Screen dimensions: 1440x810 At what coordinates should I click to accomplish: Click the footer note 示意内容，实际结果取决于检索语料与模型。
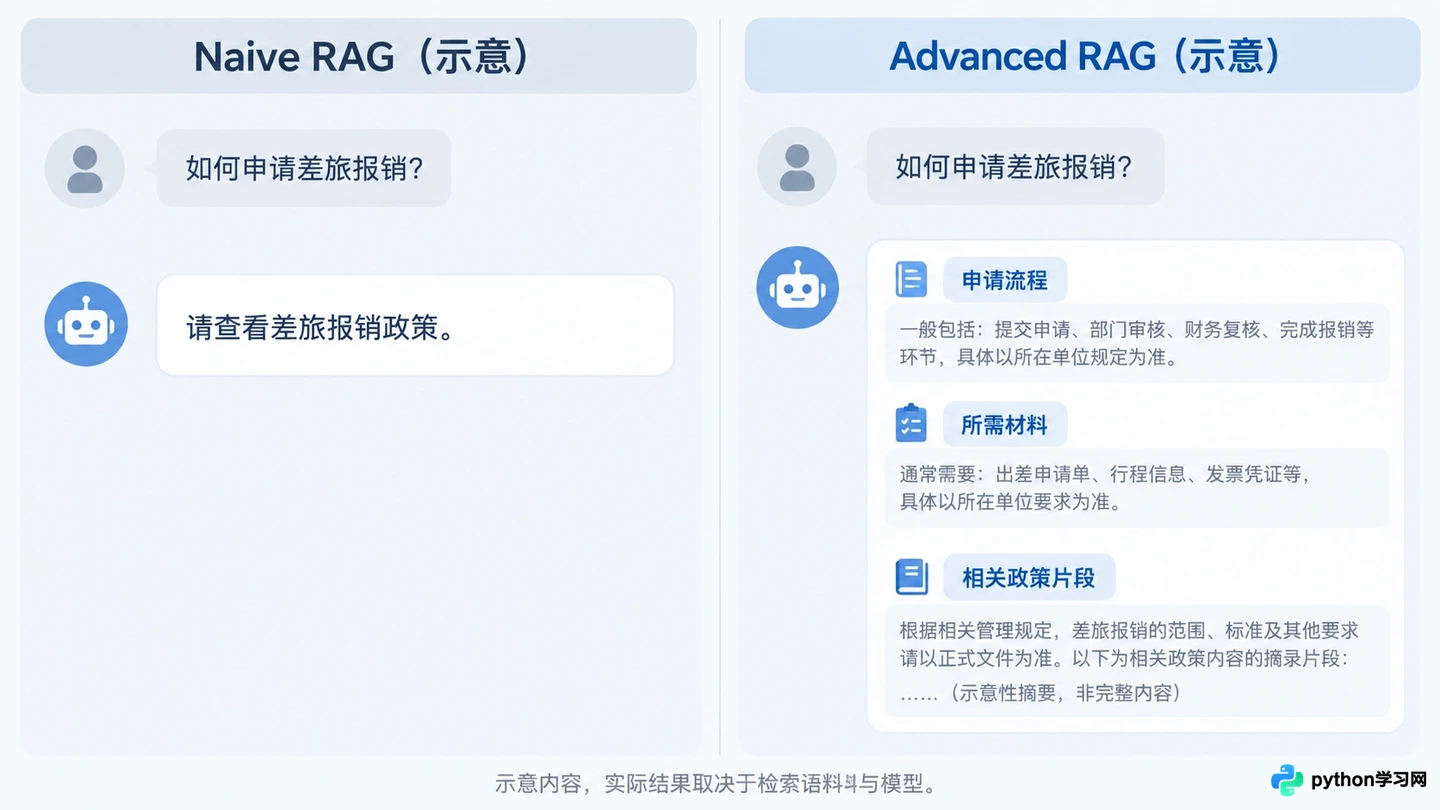[717, 783]
